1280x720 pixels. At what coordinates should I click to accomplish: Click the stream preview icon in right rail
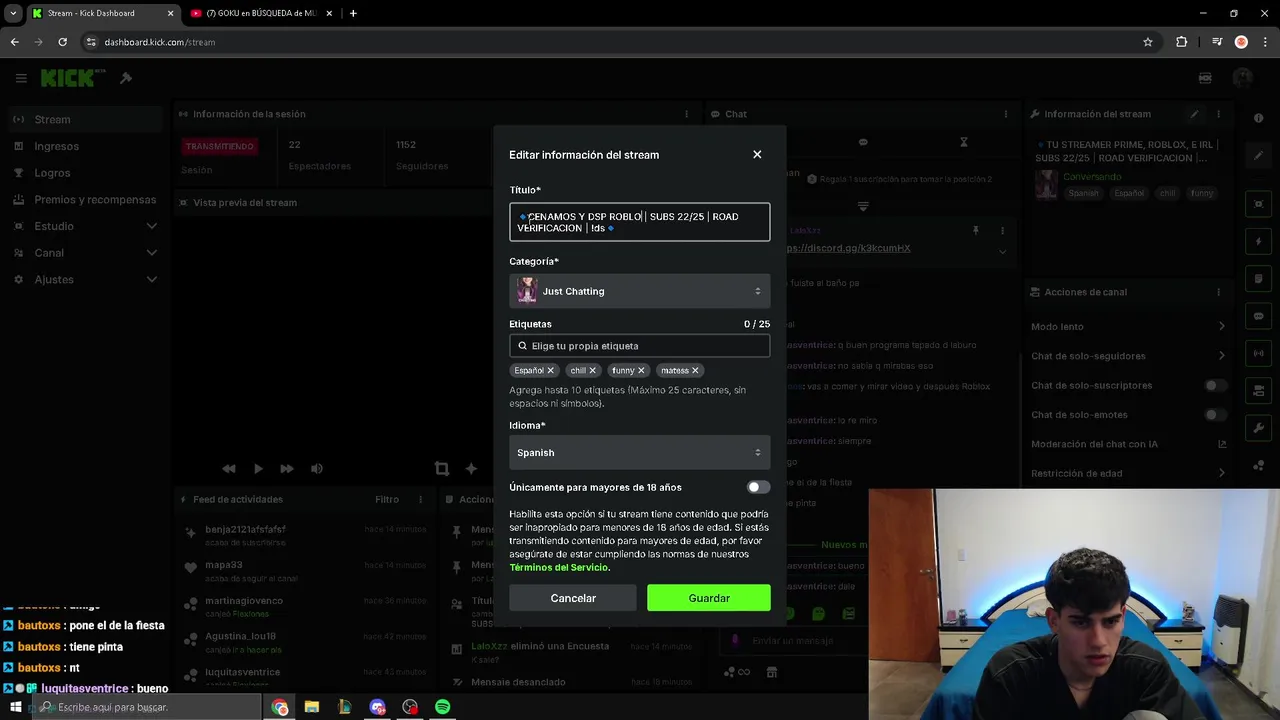click(1258, 205)
